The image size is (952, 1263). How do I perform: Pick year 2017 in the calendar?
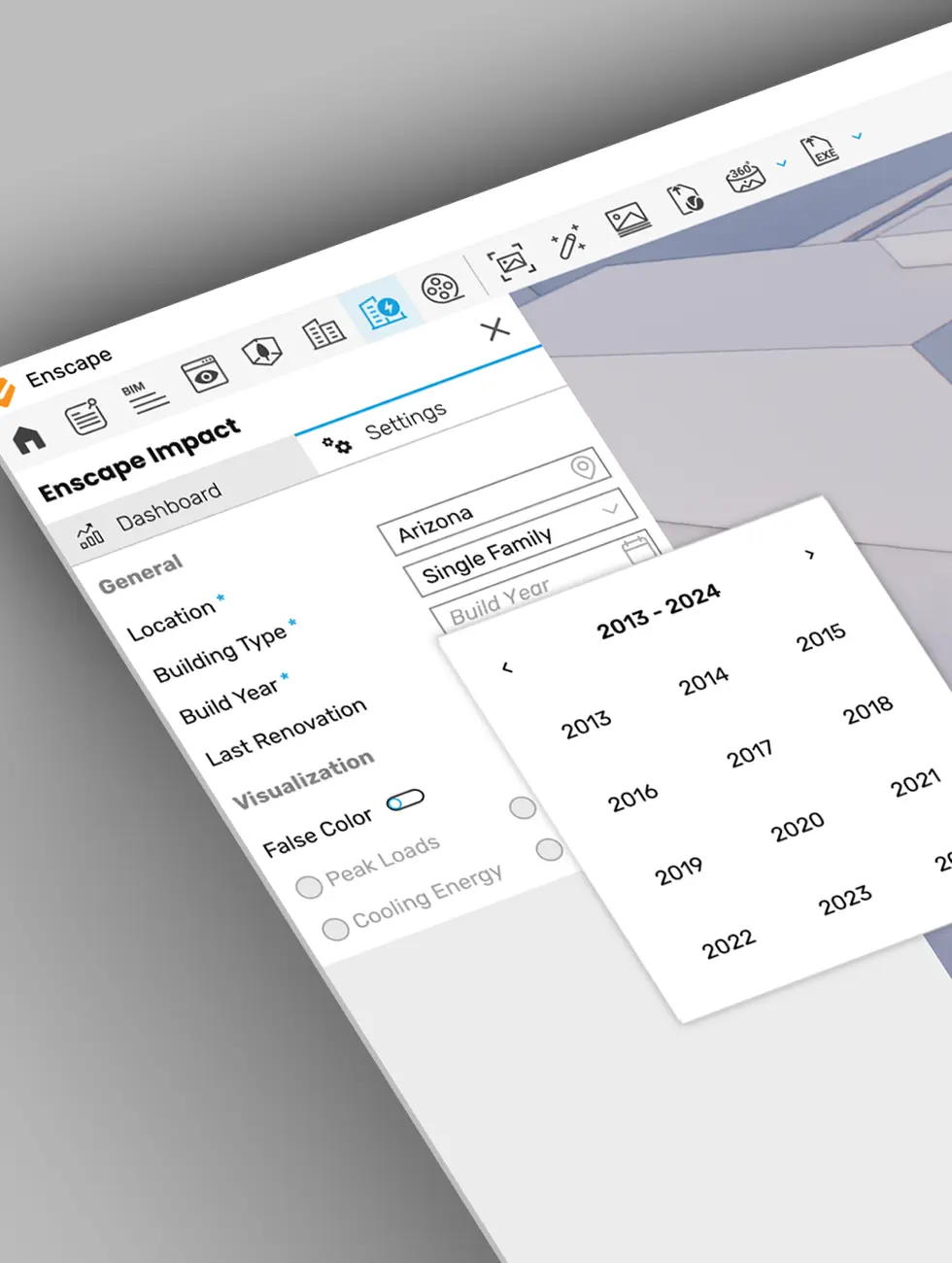750,754
